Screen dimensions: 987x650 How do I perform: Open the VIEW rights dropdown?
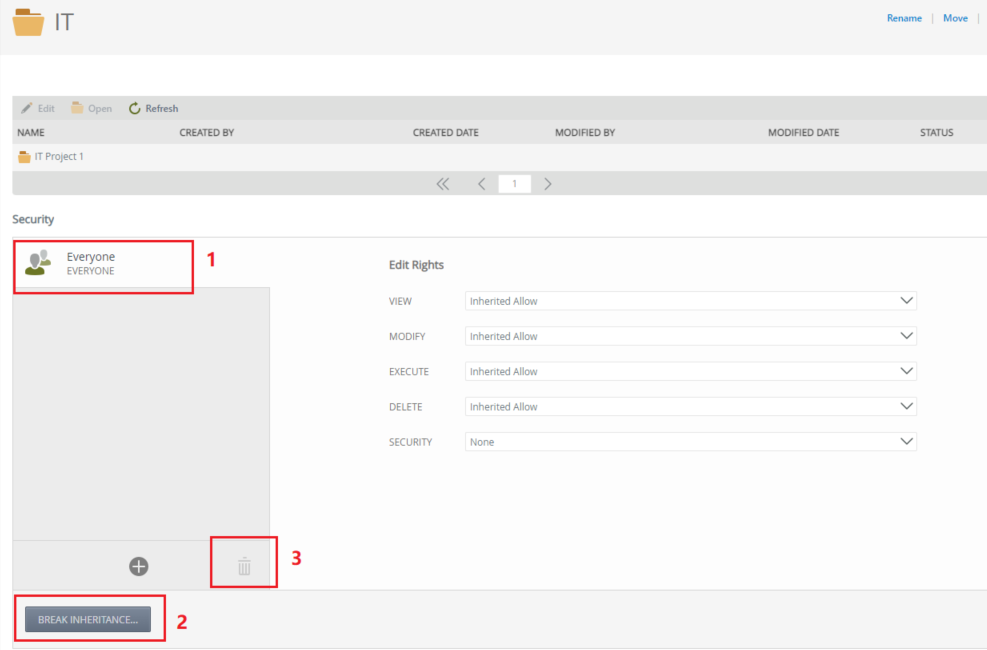[690, 301]
